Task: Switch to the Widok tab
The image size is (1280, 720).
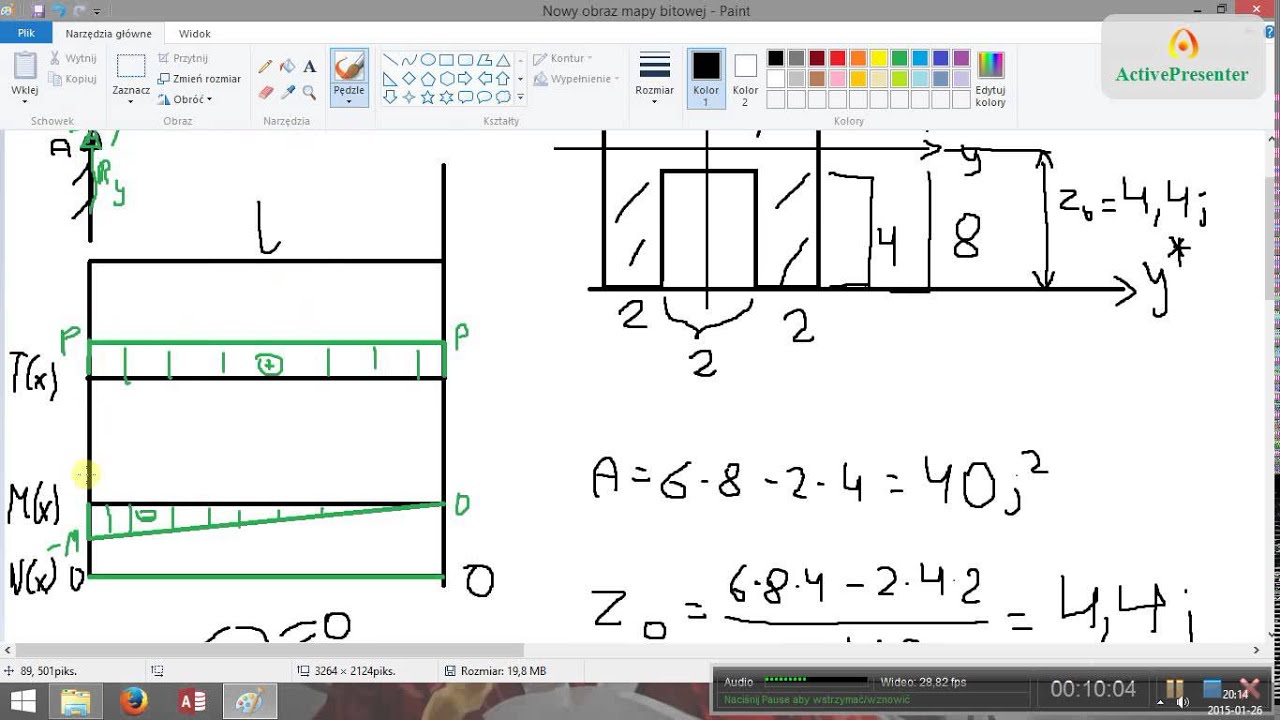Action: click(194, 33)
